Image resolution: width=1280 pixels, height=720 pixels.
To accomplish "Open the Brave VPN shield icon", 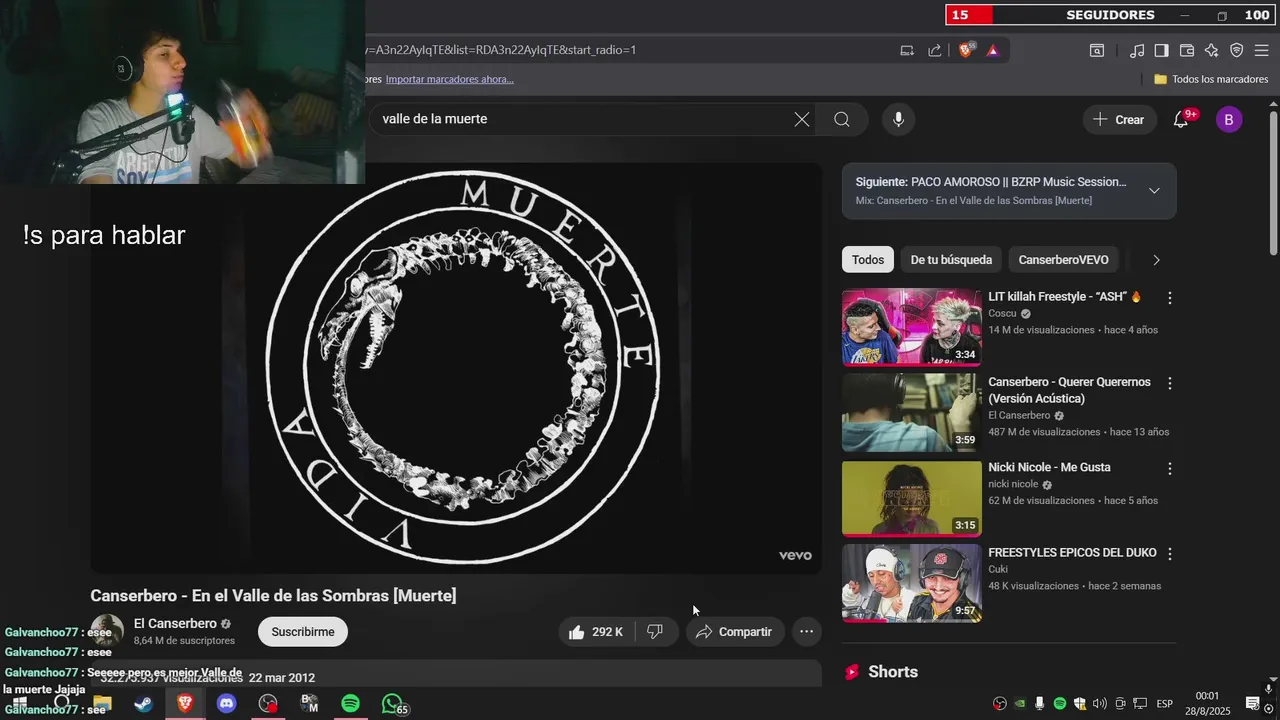I will (1236, 50).
